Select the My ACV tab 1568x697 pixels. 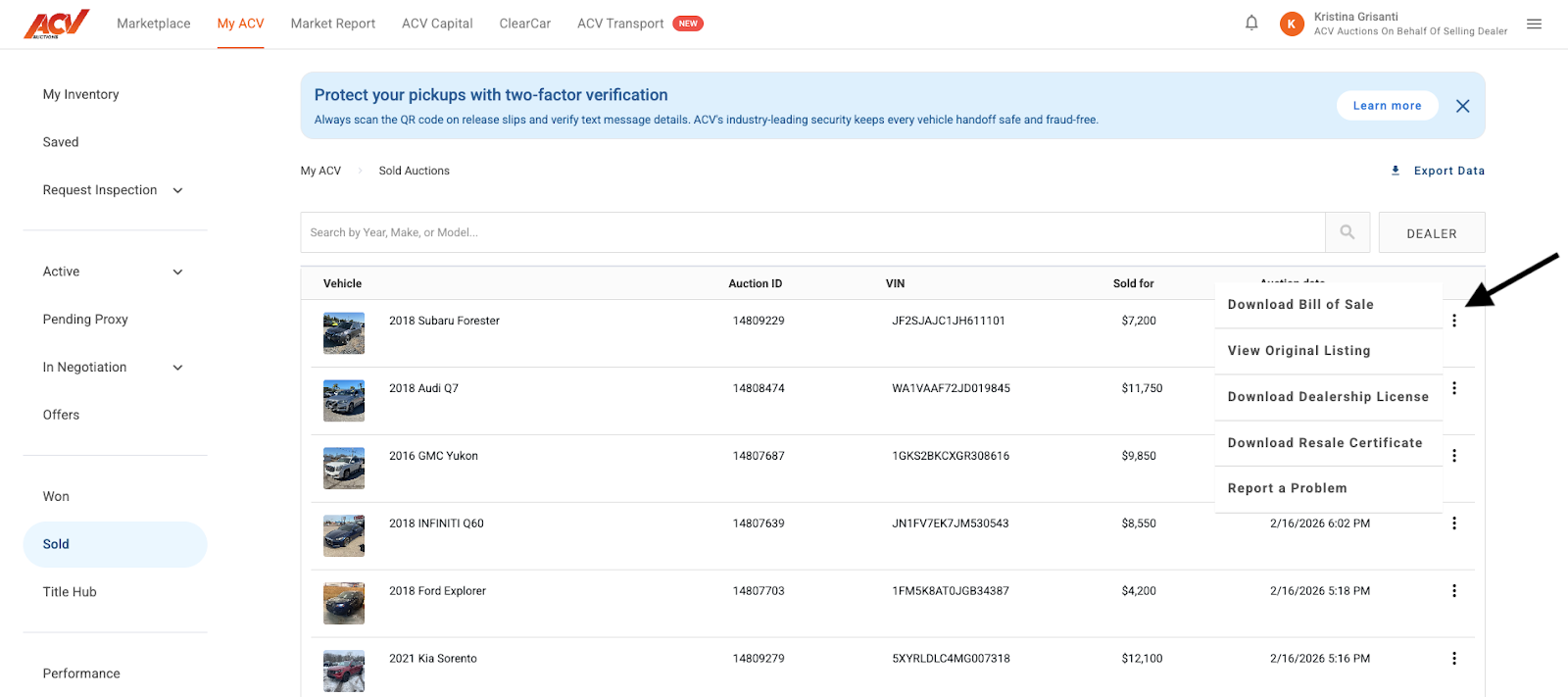240,24
